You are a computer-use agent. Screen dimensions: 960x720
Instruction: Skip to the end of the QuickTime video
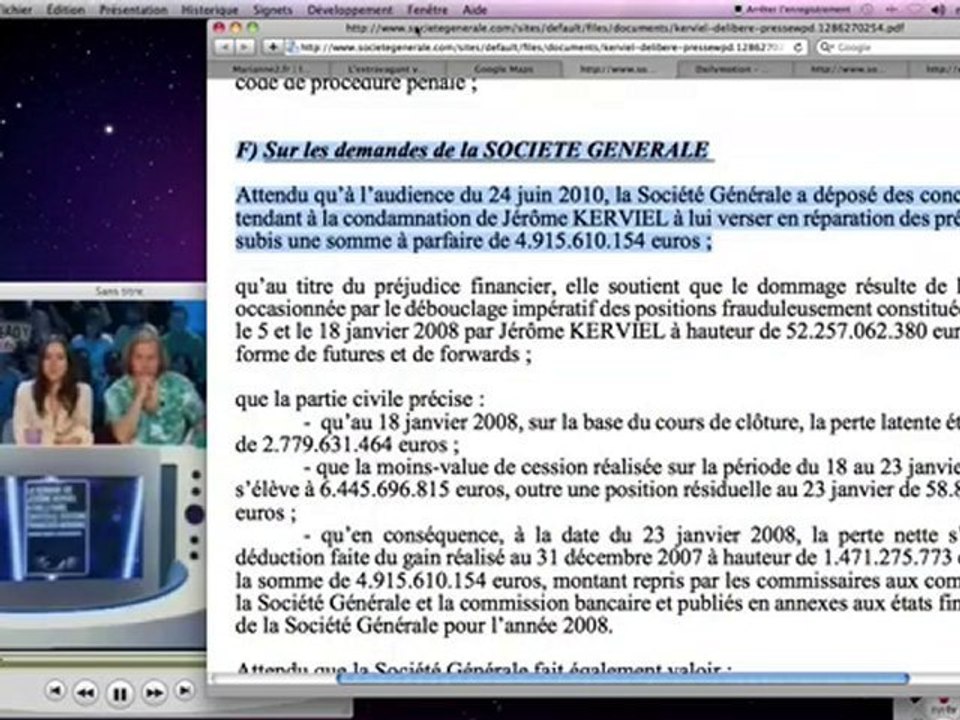click(x=184, y=691)
